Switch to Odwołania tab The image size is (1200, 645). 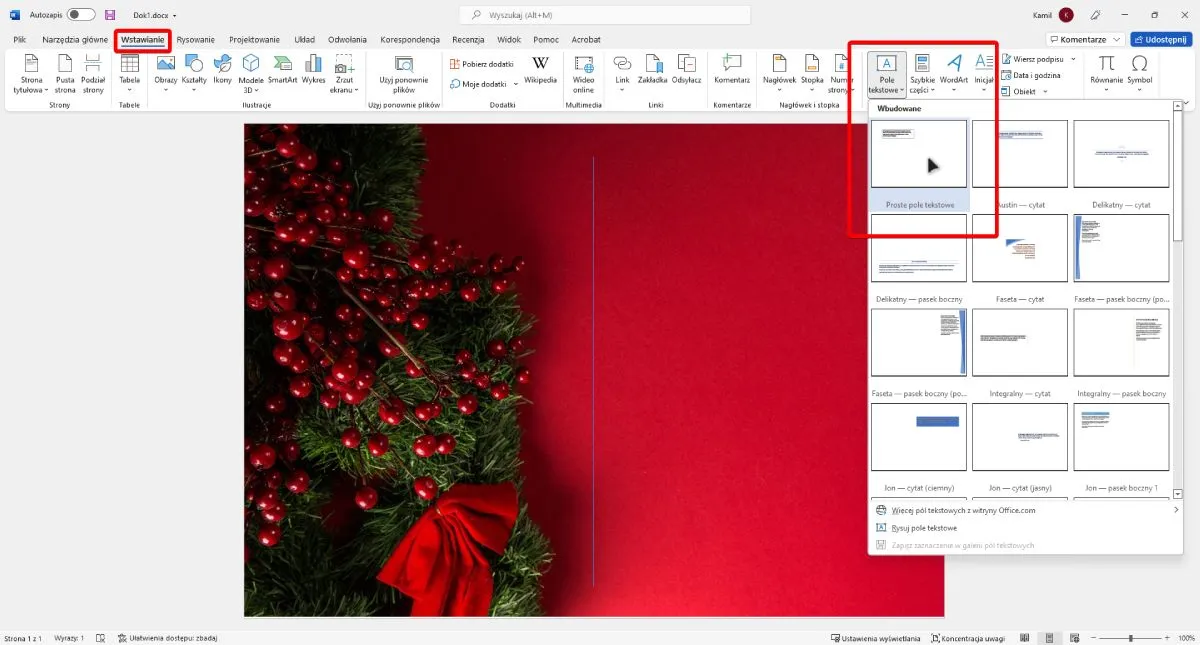click(x=347, y=39)
